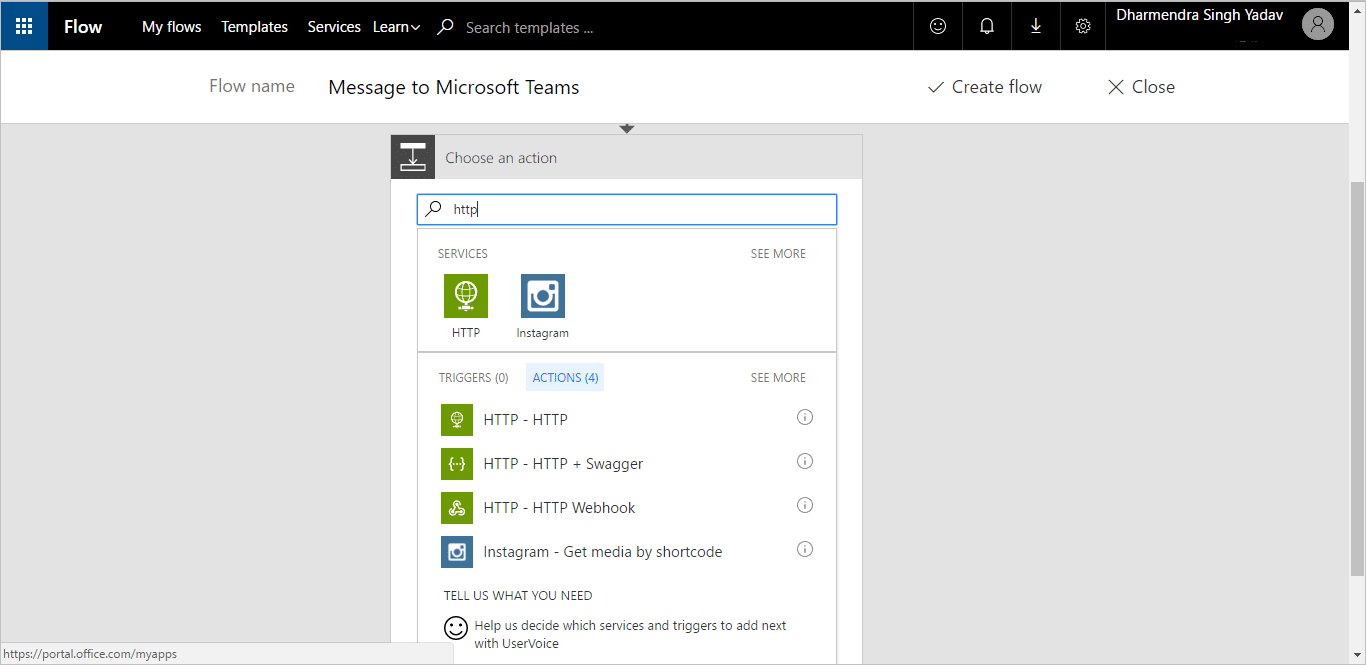The height and width of the screenshot is (665, 1366).
Task: Open the Services page
Action: 334,27
